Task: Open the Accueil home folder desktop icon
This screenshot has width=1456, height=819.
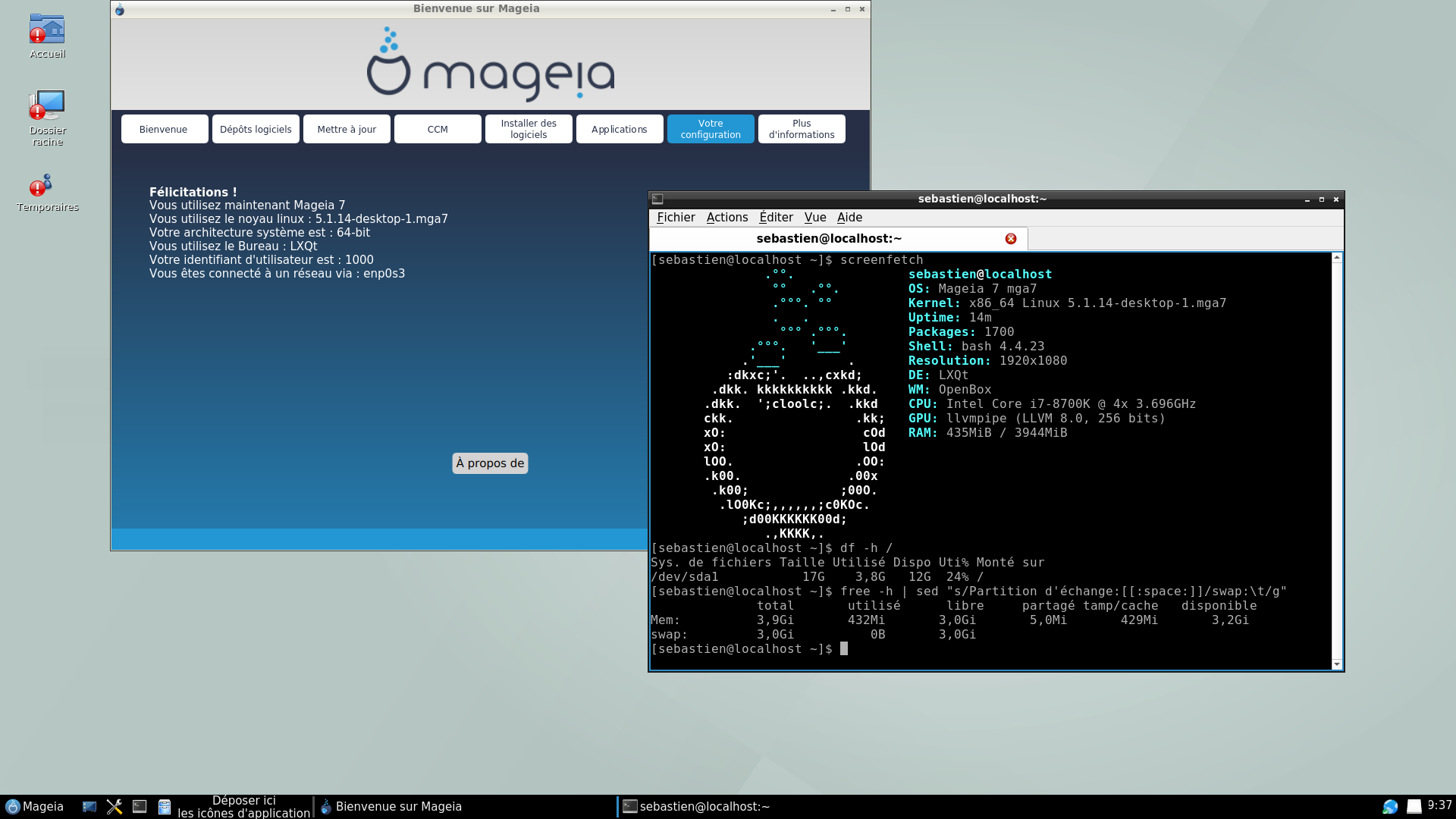Action: coord(47,36)
